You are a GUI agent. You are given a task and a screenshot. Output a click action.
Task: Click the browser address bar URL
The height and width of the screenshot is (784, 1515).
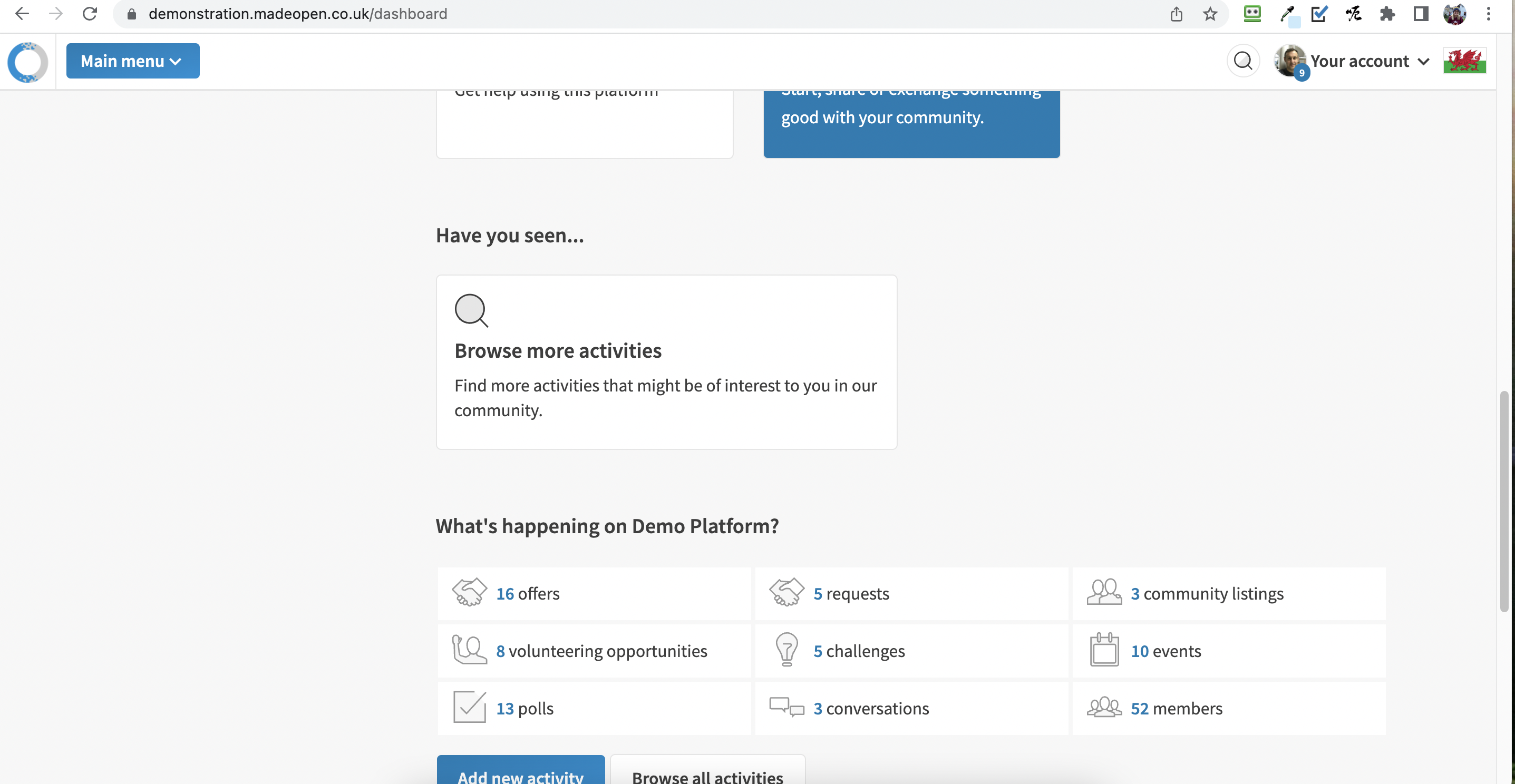coord(298,14)
